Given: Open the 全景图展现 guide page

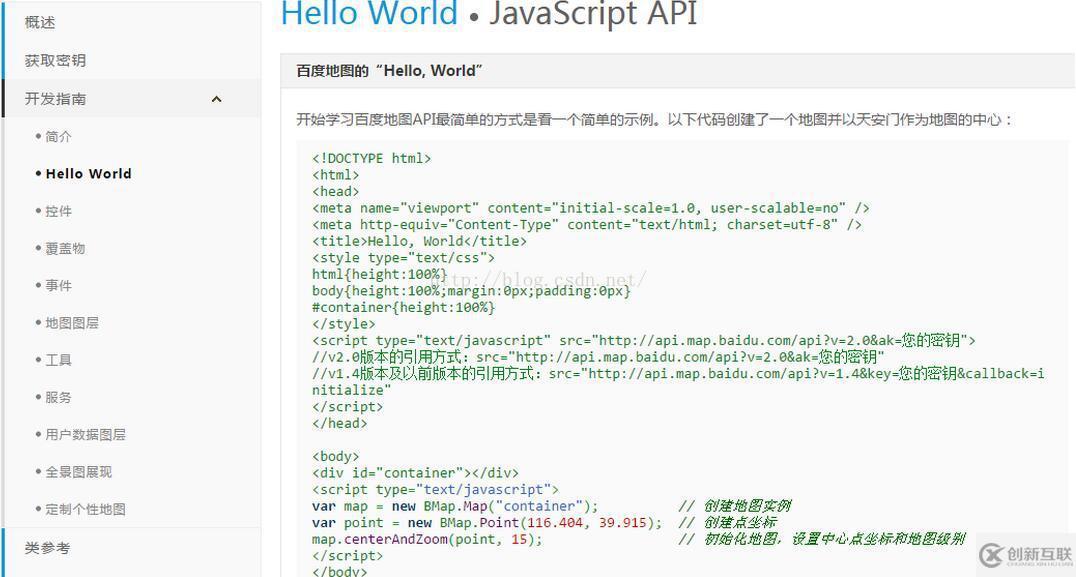Looking at the screenshot, I should click(x=78, y=472).
